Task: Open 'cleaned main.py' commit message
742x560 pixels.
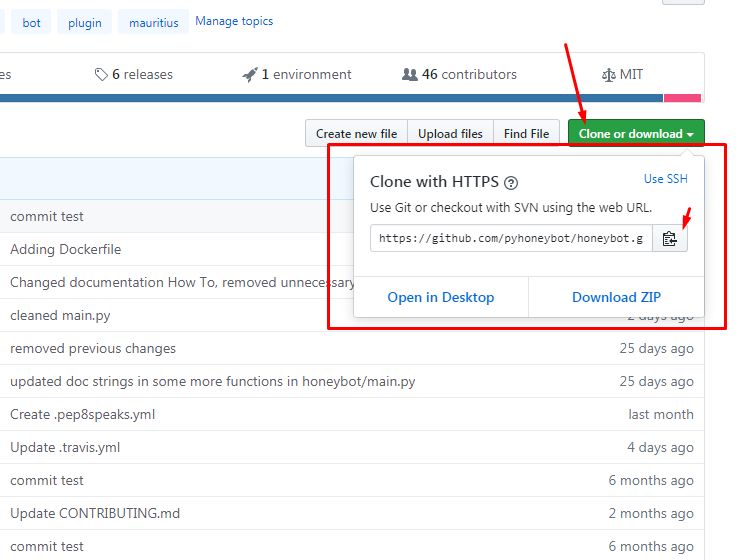Action: click(x=60, y=315)
